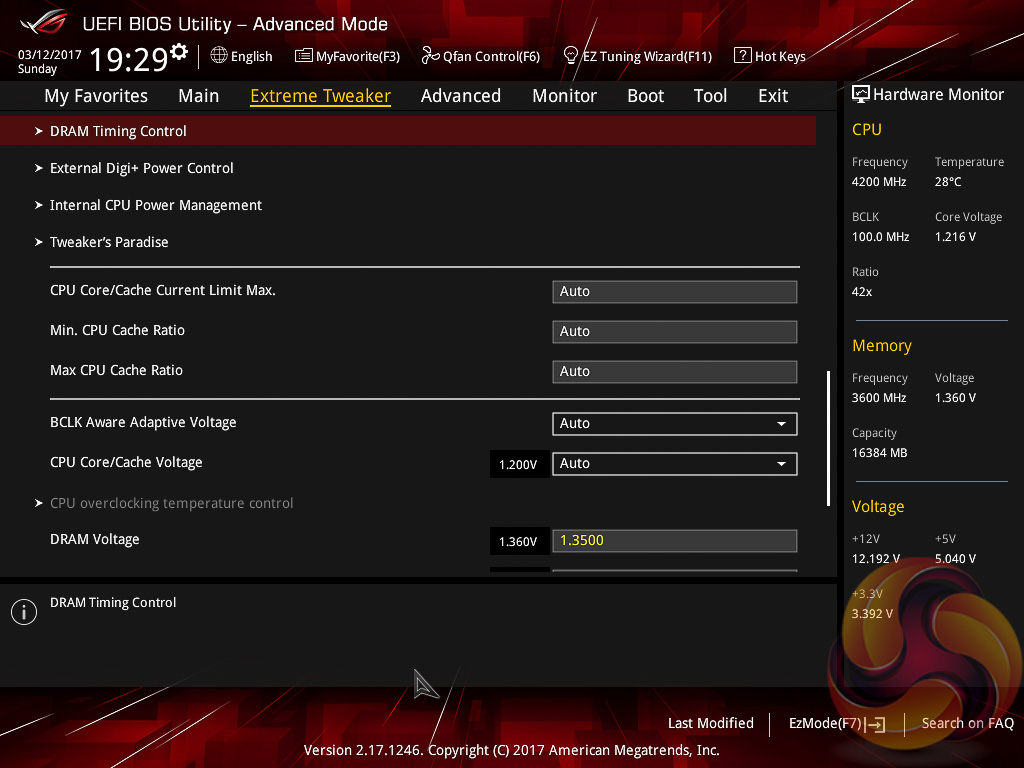The width and height of the screenshot is (1024, 768).
Task: Click the DRAM Voltage label
Action: click(x=95, y=539)
